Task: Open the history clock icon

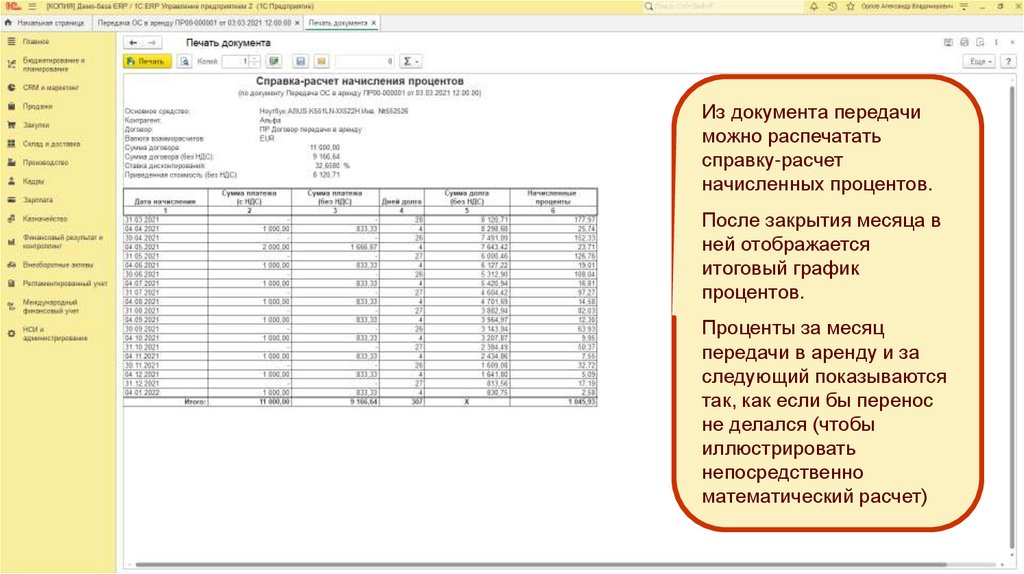Action: click(832, 6)
